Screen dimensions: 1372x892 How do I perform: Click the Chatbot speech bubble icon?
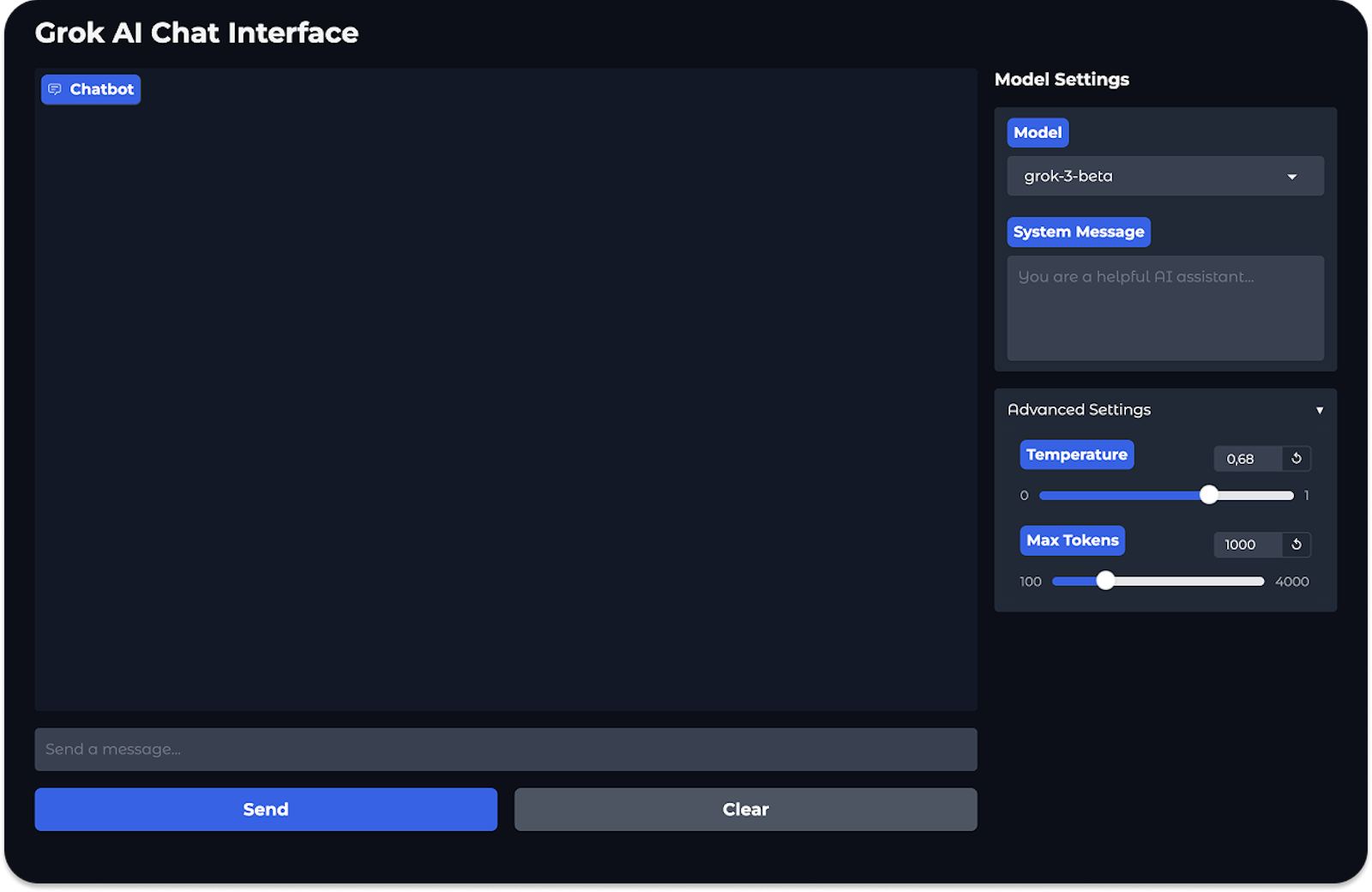pyautogui.click(x=55, y=89)
